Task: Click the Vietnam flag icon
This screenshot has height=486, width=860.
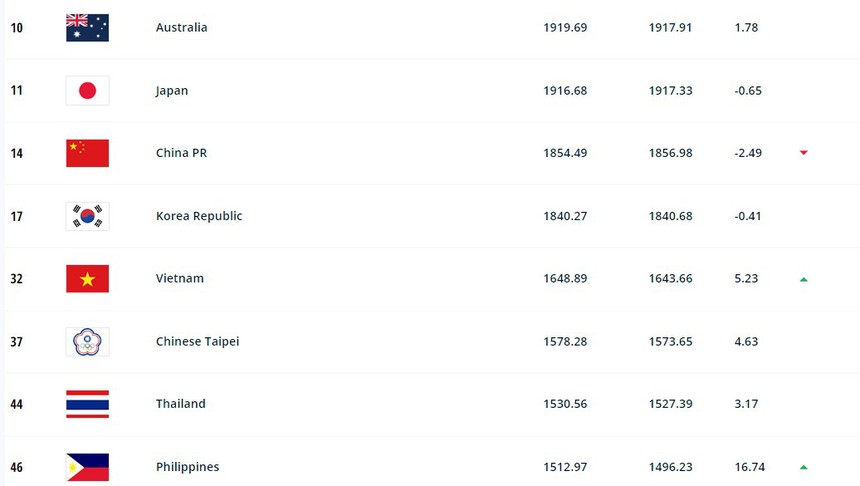Action: tap(87, 279)
